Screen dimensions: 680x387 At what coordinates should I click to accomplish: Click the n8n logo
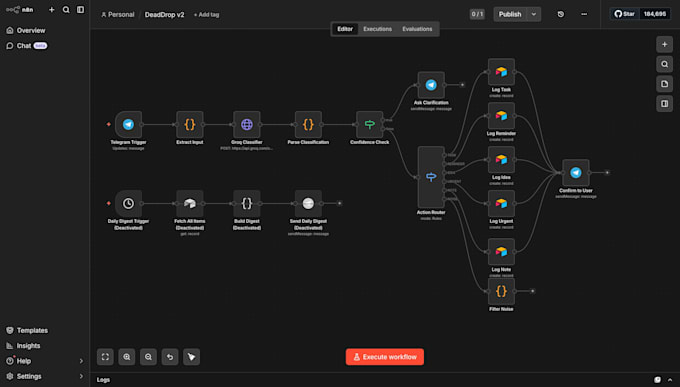tap(20, 10)
